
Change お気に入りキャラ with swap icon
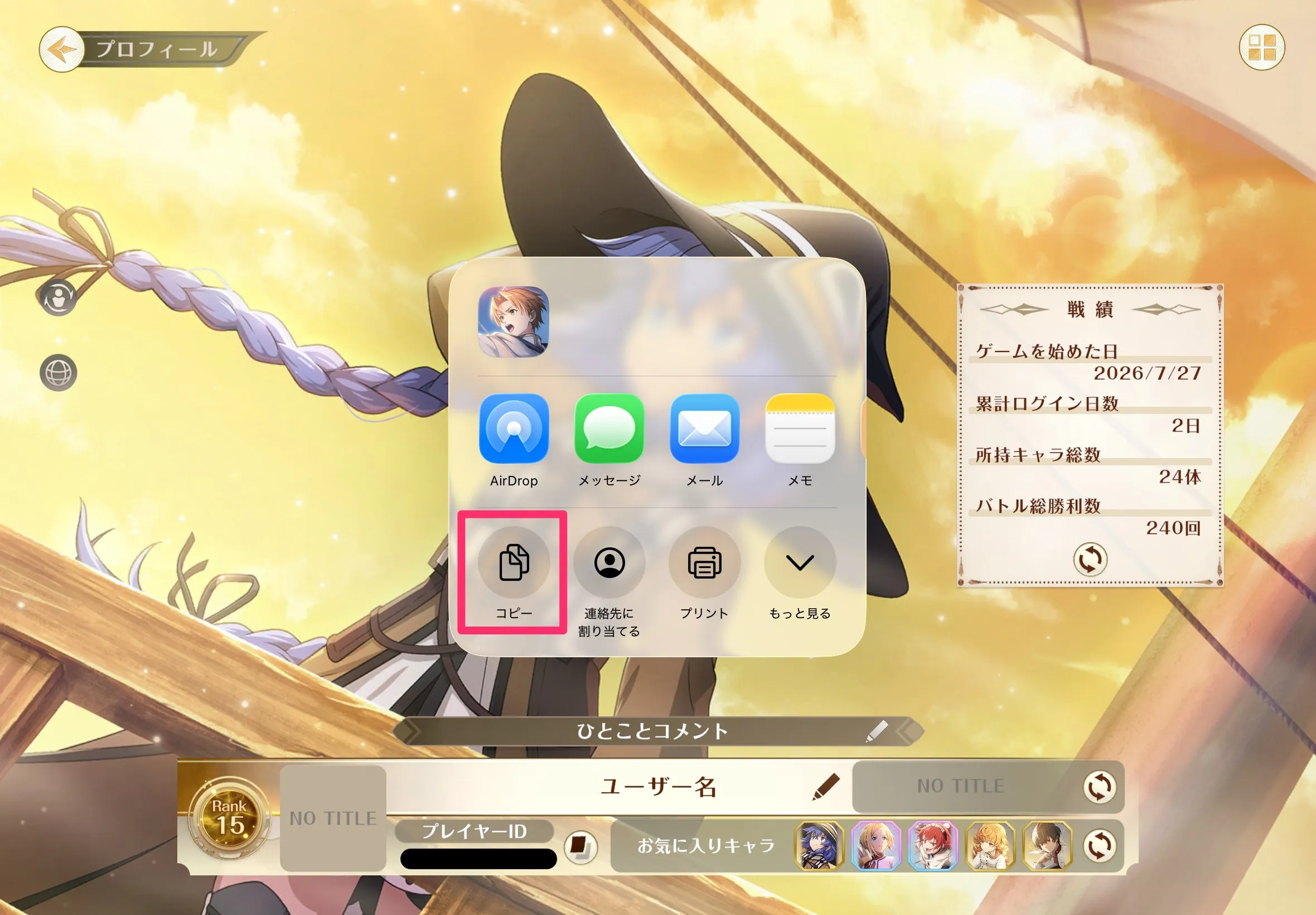(x=1100, y=846)
